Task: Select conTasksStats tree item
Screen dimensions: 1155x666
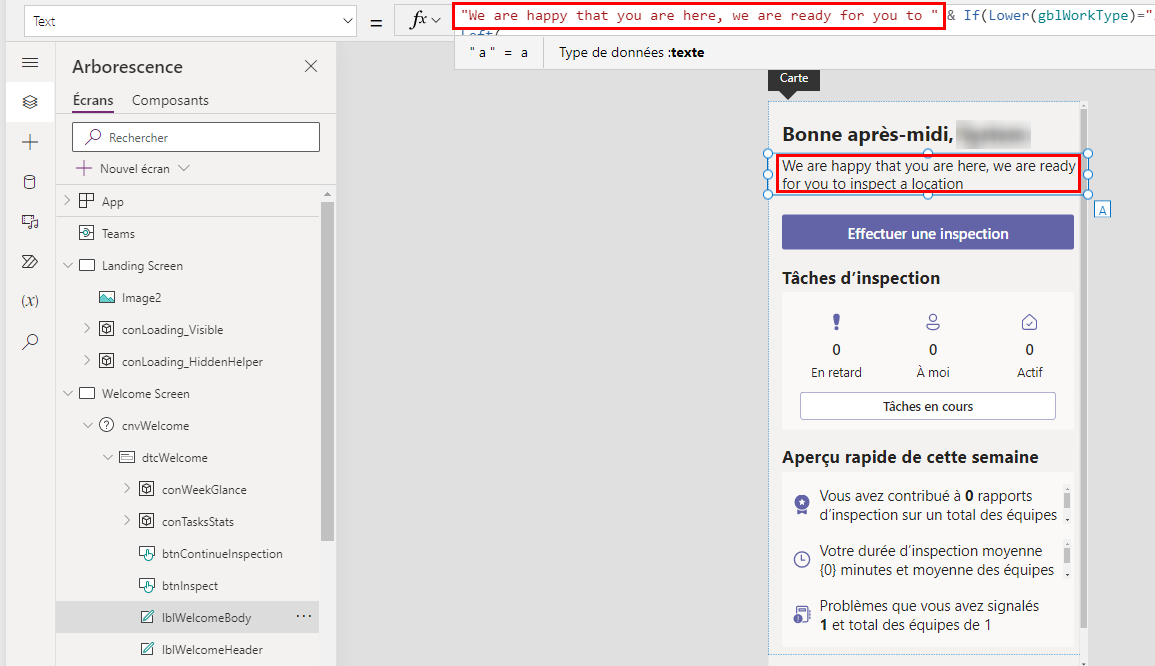Action: (x=197, y=522)
